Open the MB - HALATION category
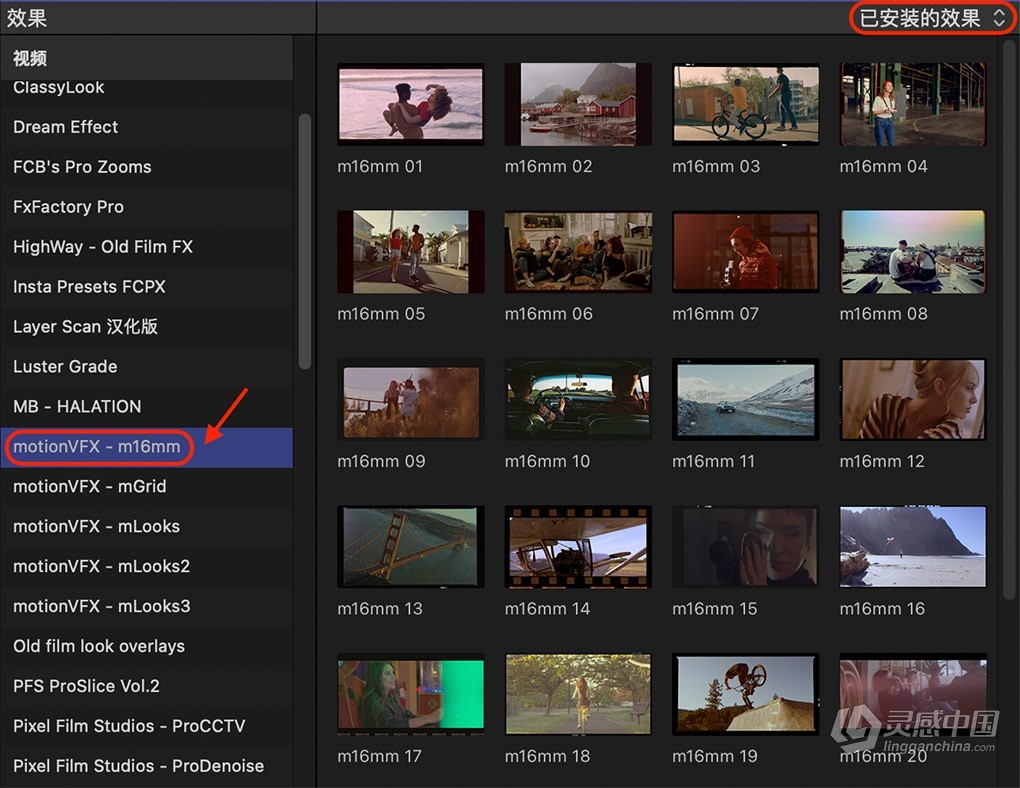Viewport: 1020px width, 788px height. [x=146, y=407]
